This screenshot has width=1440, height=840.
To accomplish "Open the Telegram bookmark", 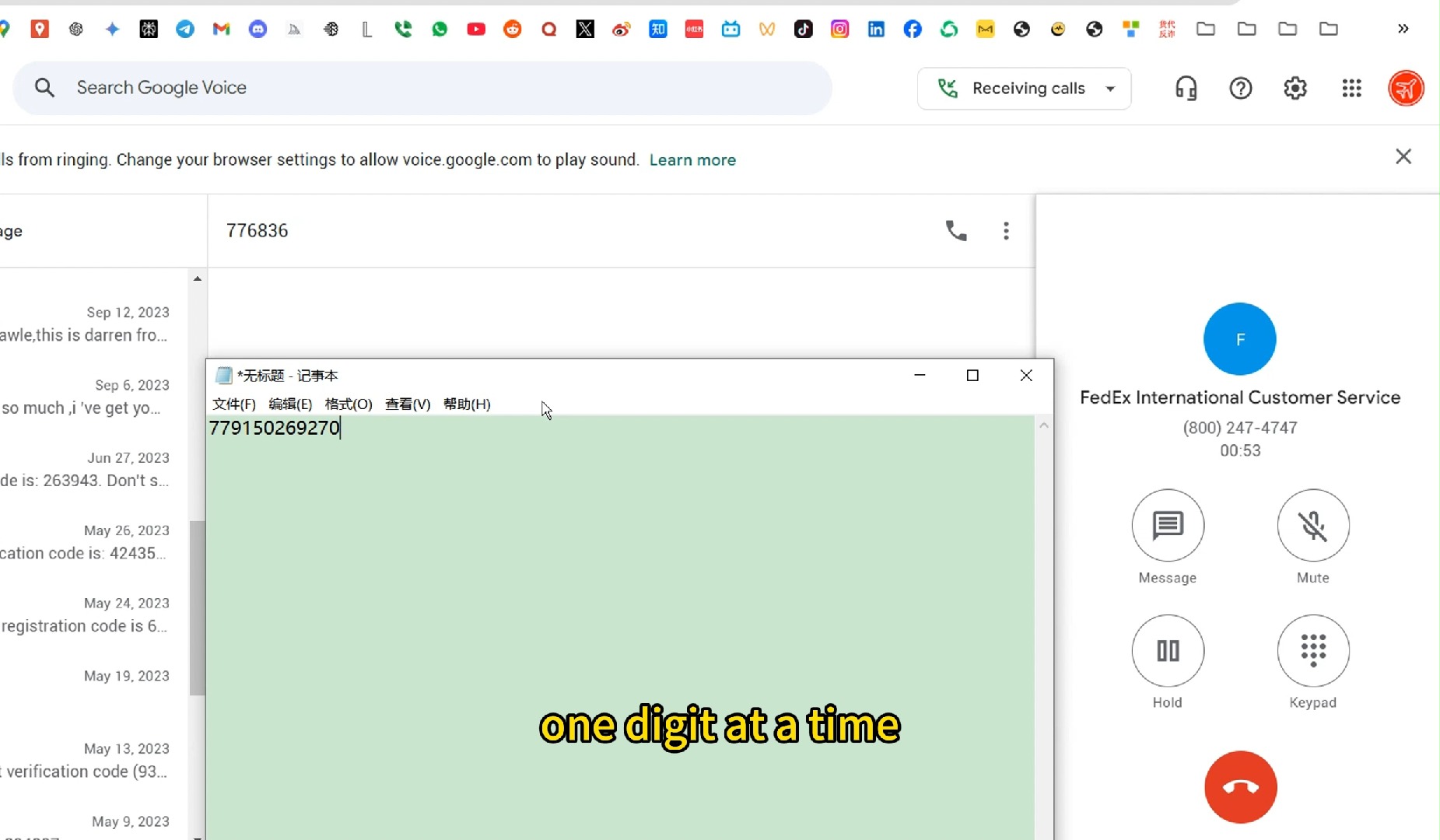I will point(185,30).
